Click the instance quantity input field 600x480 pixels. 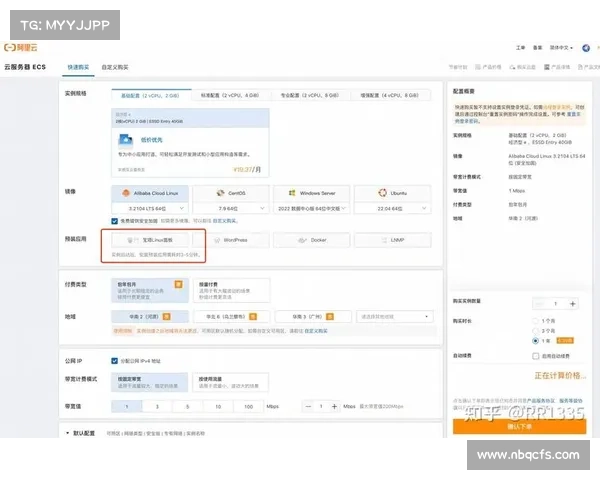pos(556,304)
